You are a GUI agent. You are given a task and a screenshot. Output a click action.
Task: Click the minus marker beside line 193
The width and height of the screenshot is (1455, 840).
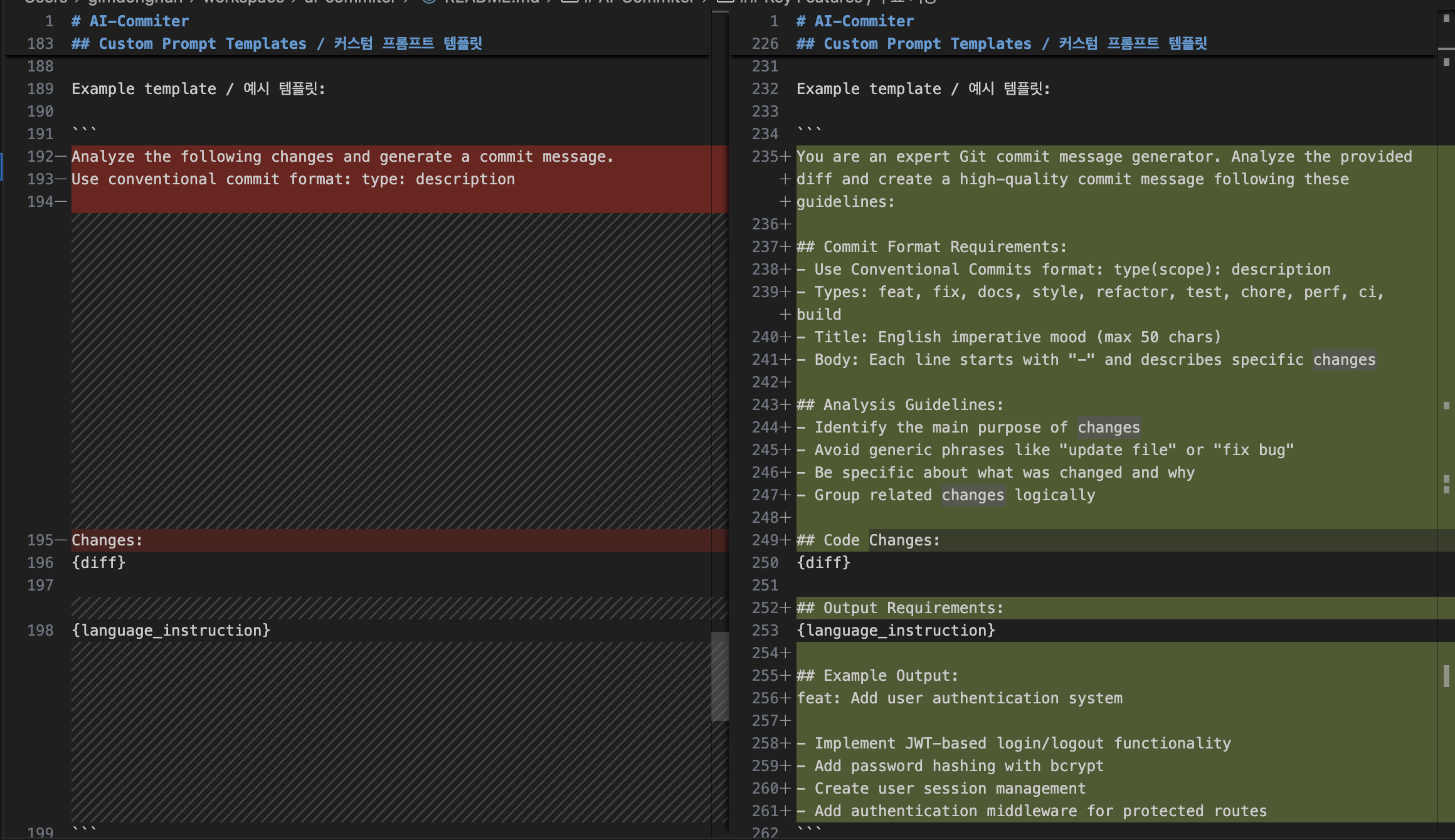tap(61, 179)
